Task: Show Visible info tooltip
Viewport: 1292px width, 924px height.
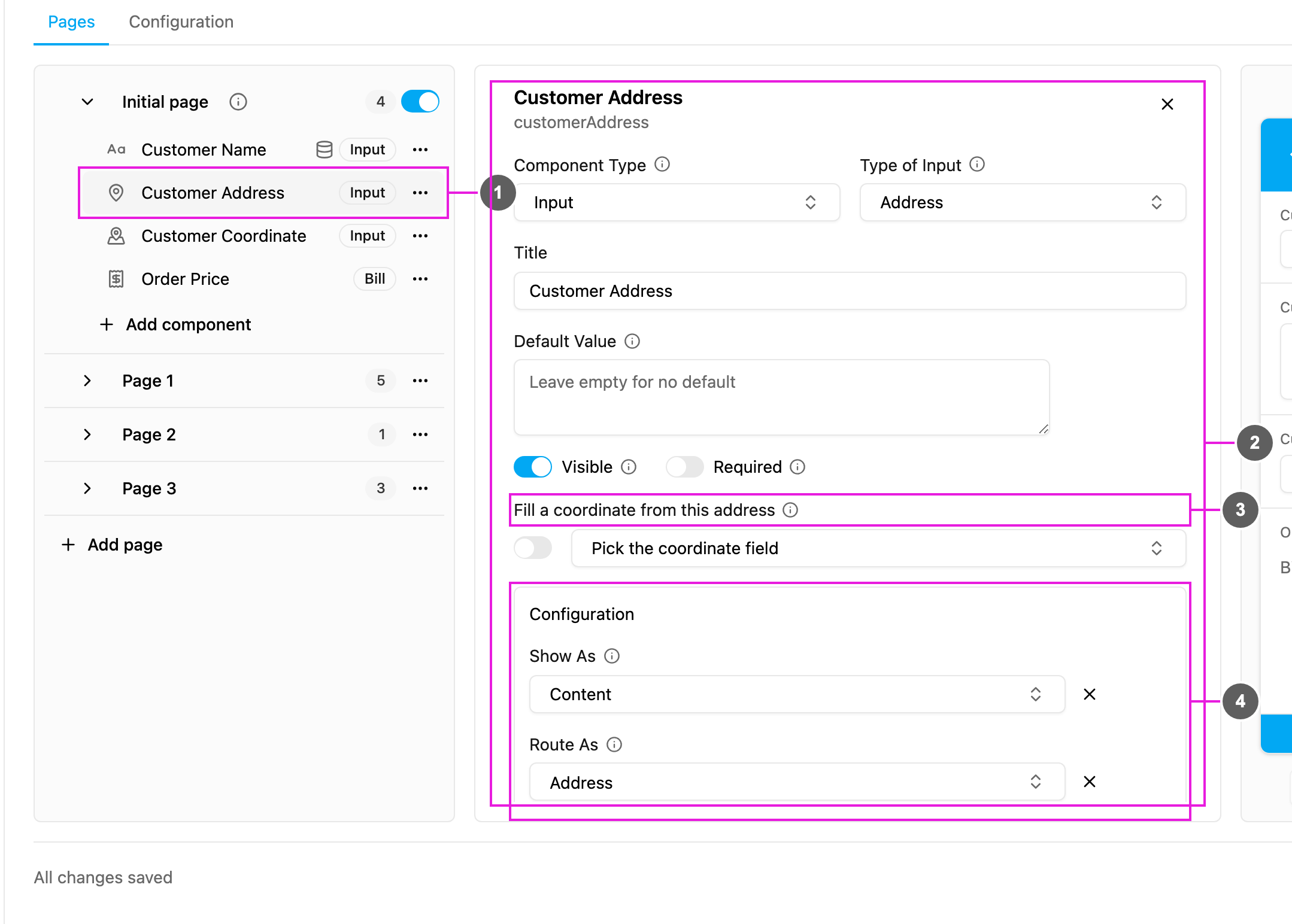Action: (x=629, y=467)
